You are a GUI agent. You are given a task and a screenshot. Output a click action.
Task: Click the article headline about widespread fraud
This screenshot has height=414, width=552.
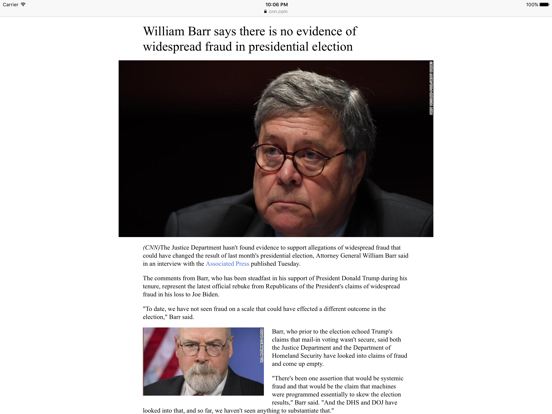tap(250, 39)
